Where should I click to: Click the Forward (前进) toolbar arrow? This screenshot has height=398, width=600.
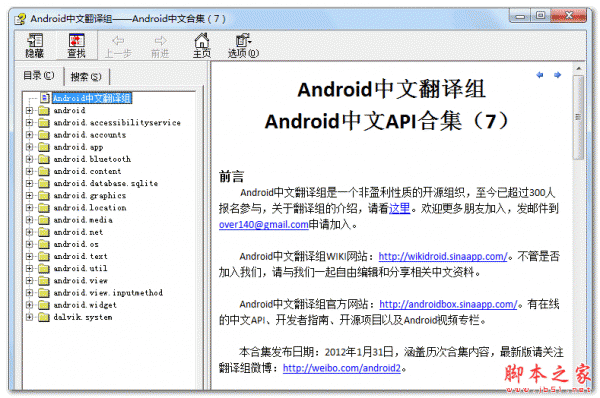160,46
